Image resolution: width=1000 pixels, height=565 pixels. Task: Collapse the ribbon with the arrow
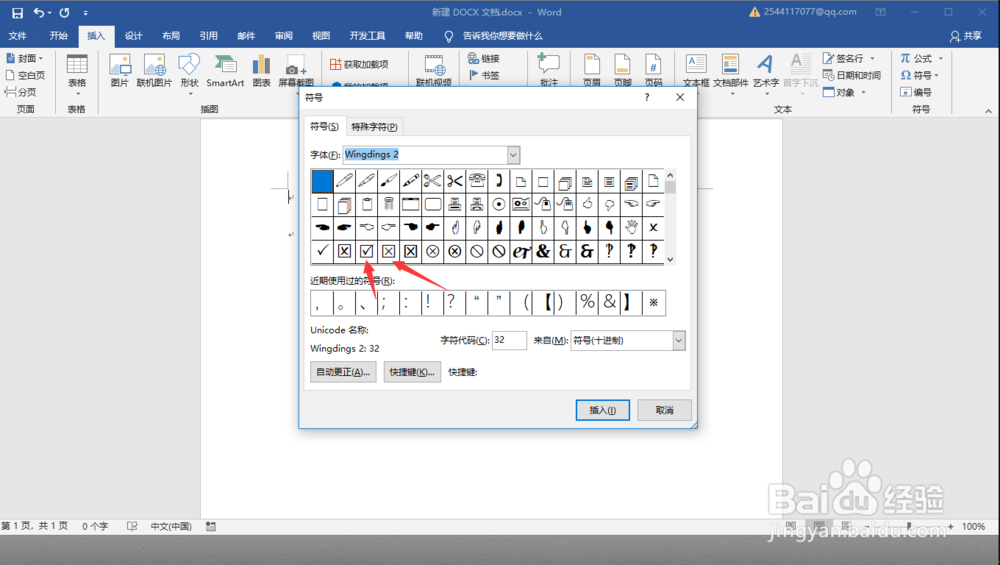tap(988, 111)
